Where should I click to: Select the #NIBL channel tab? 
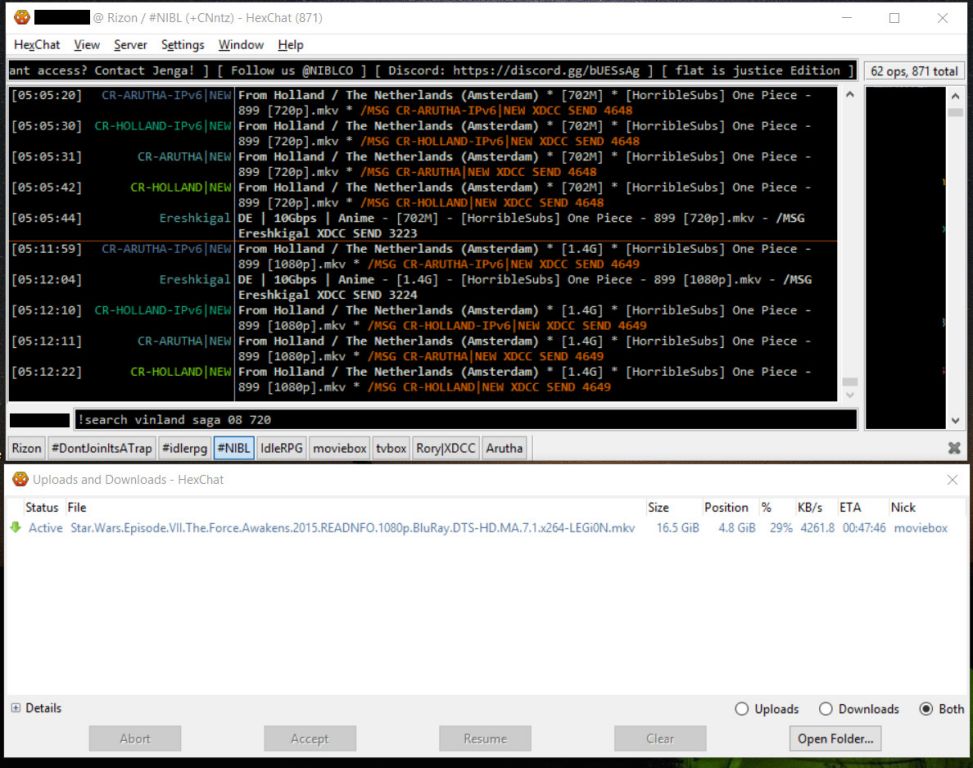click(x=234, y=448)
